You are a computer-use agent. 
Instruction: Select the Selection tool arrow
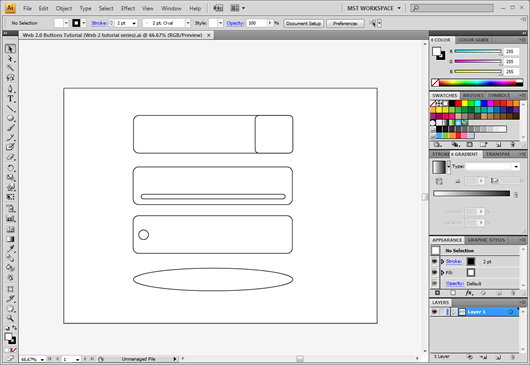[10, 49]
